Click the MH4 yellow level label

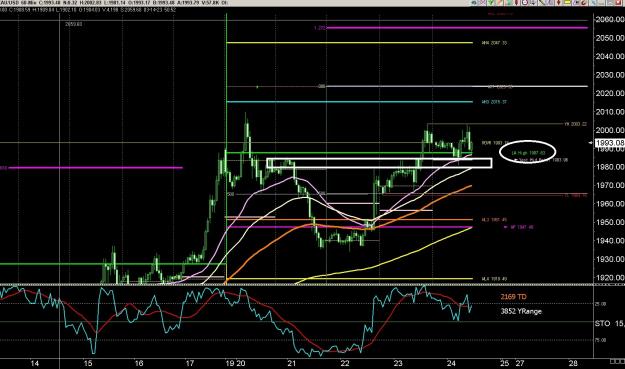point(494,43)
